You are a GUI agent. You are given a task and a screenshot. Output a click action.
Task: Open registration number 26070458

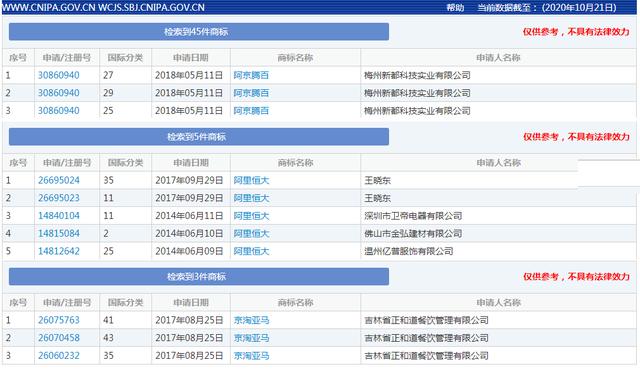(59, 338)
